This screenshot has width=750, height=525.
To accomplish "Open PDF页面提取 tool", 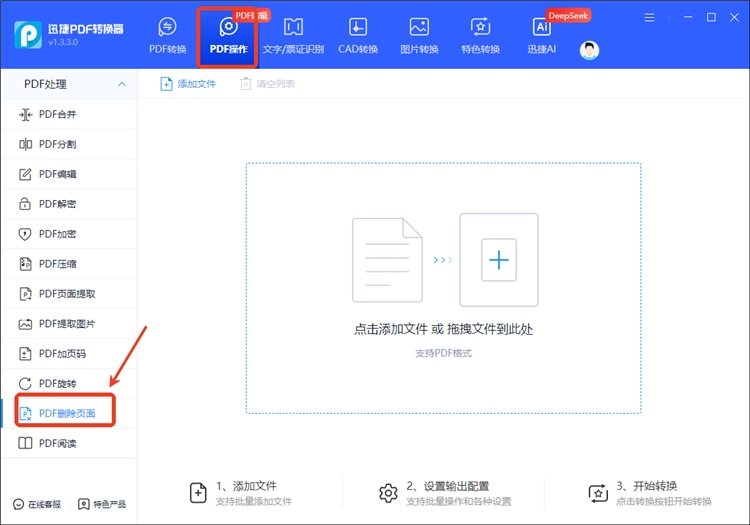I will coord(69,294).
